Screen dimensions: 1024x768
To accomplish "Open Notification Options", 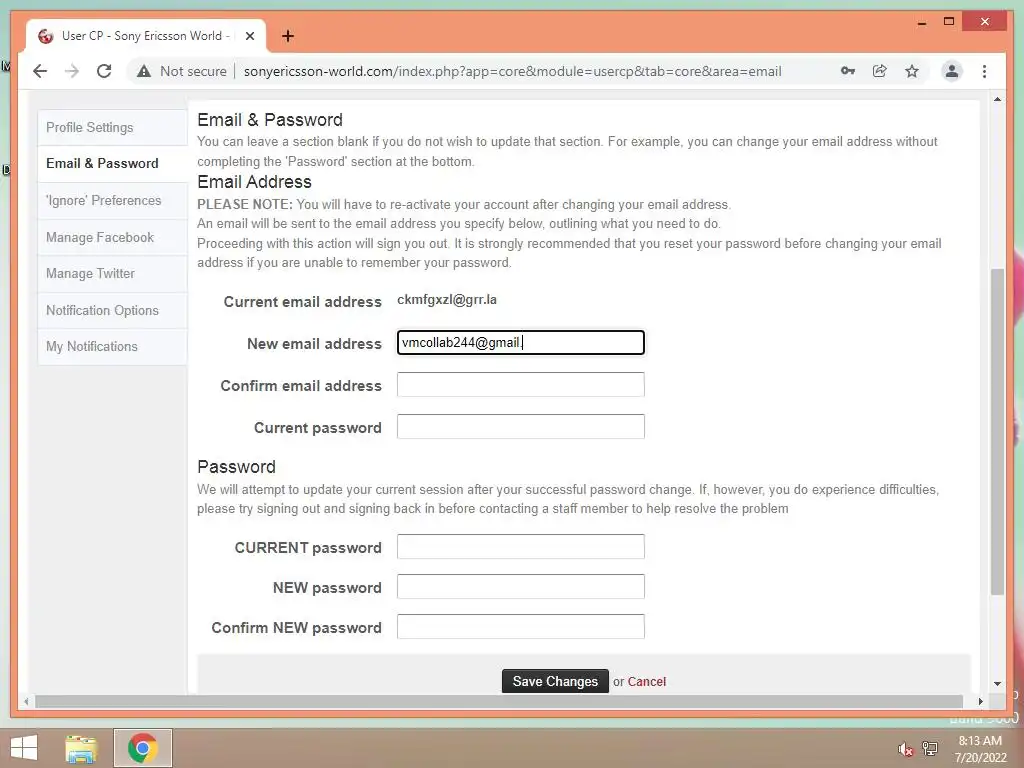I will click(112, 310).
